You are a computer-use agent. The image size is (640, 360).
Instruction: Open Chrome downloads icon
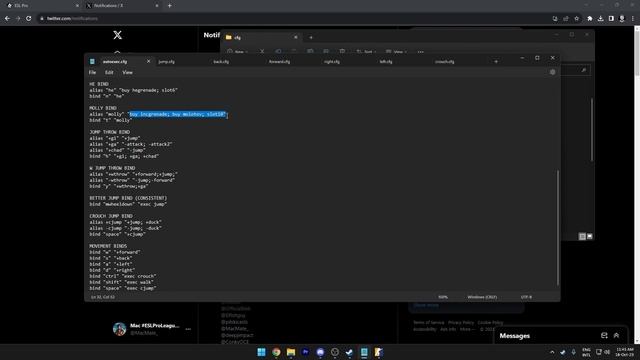point(600,18)
